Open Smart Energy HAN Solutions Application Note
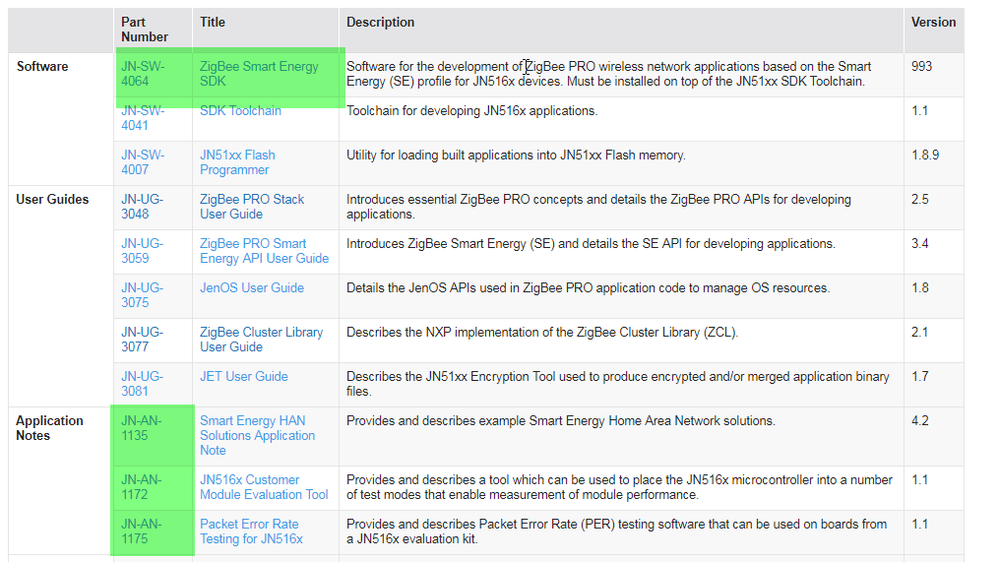The width and height of the screenshot is (999, 562). (257, 436)
